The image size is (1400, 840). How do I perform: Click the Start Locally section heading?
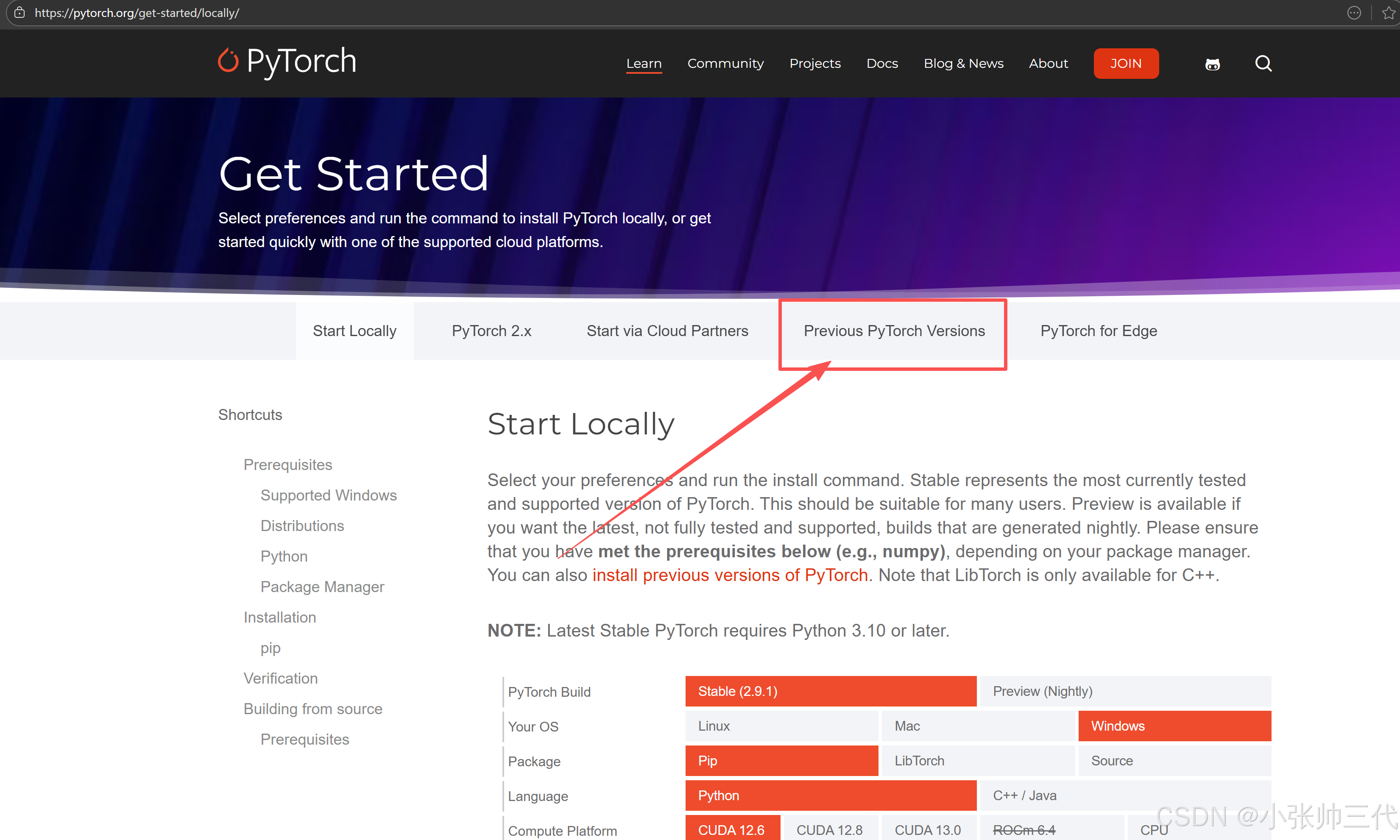click(581, 424)
